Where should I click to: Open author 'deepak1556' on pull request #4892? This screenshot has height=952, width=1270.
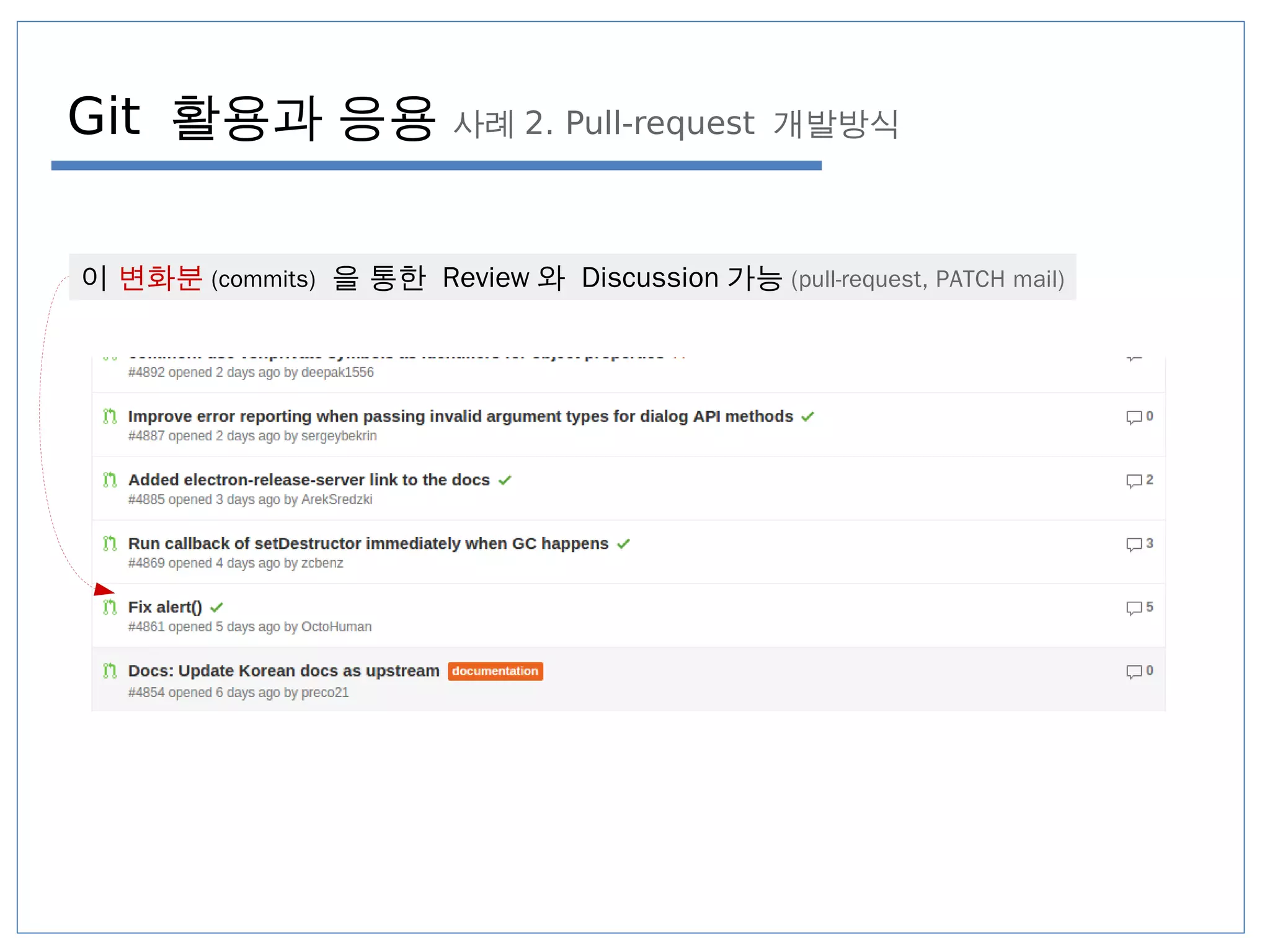(x=337, y=372)
